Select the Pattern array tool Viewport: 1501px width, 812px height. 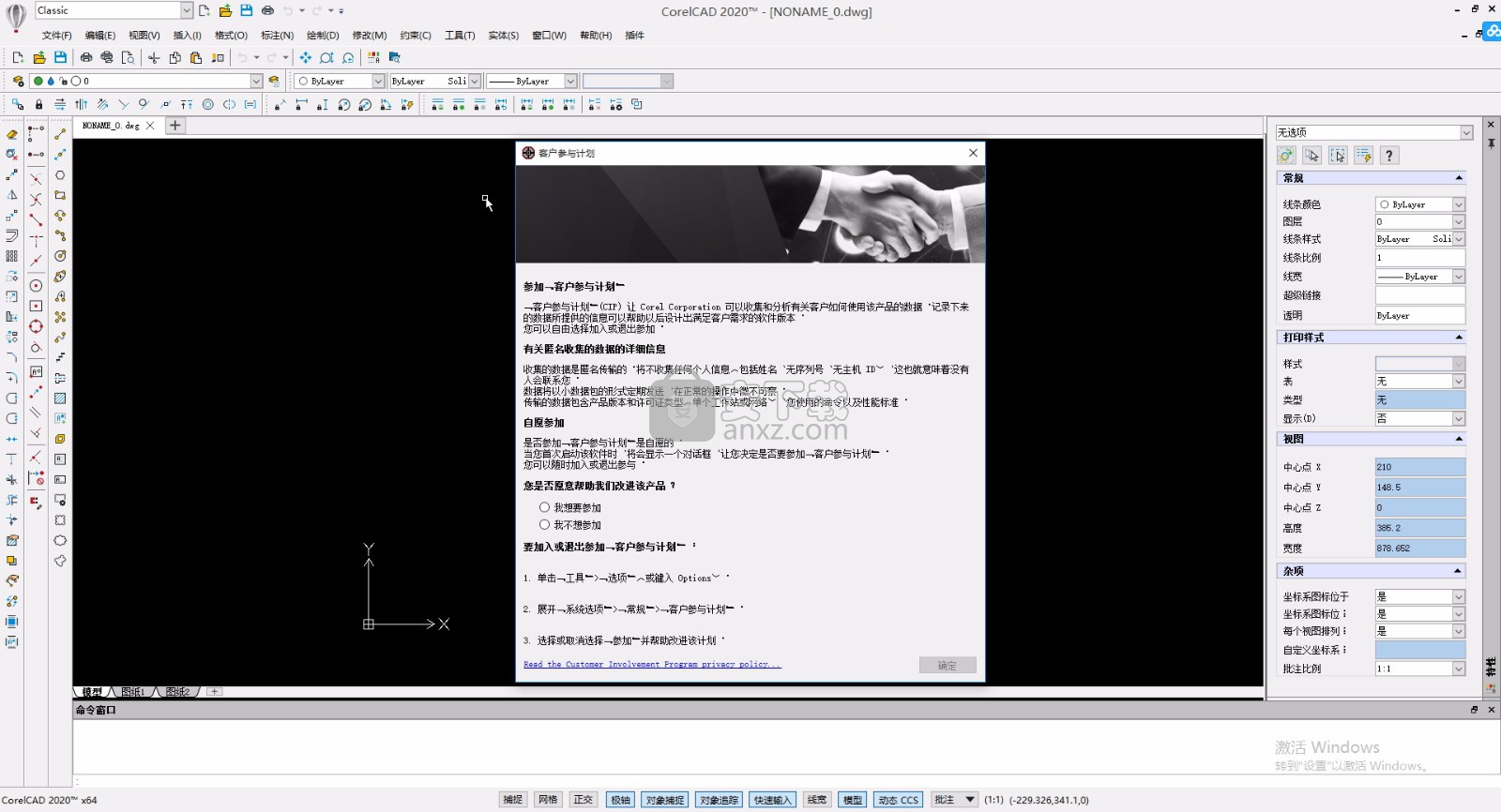(x=11, y=256)
